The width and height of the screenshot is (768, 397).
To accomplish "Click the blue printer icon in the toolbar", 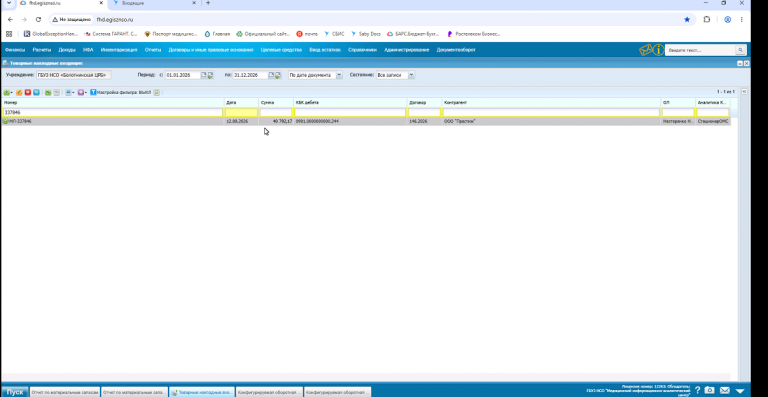I will [69, 92].
